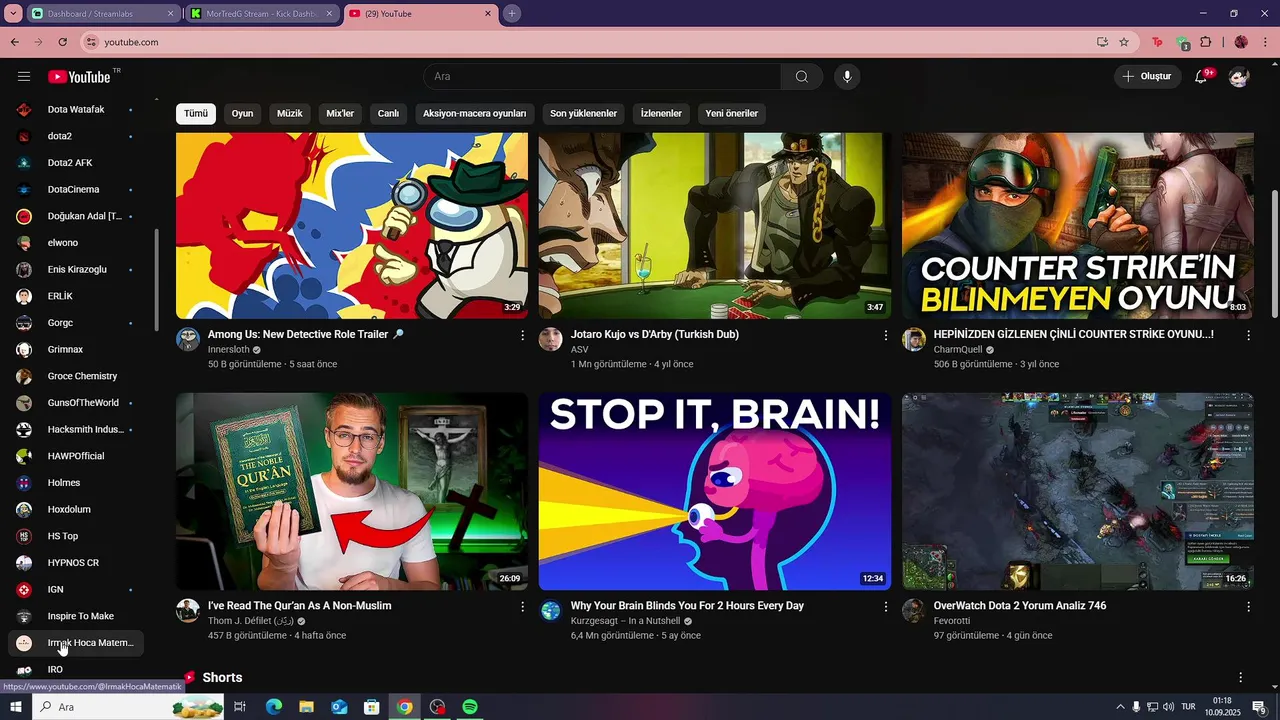The image size is (1280, 720).
Task: Click the Fevorotti channel avatar
Action: click(914, 610)
